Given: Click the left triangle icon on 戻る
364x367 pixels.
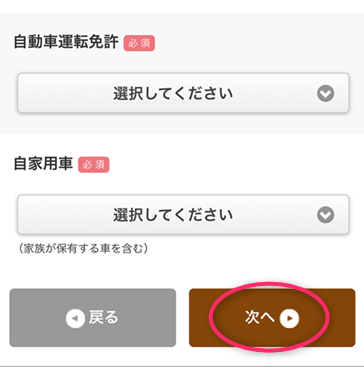Looking at the screenshot, I should 75,318.
